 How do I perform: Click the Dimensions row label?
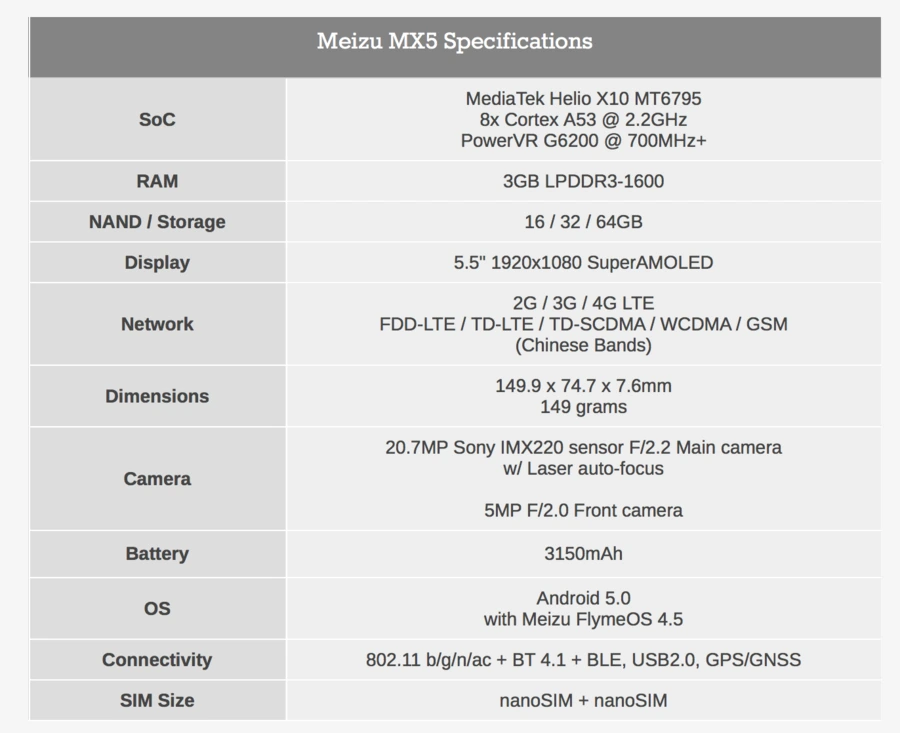(x=157, y=396)
